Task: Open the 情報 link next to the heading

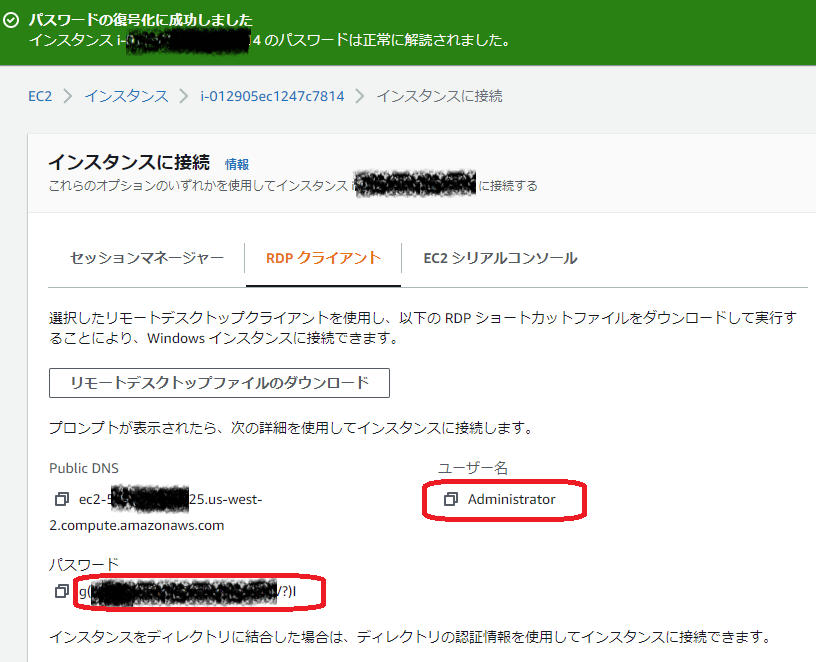Action: (x=237, y=164)
